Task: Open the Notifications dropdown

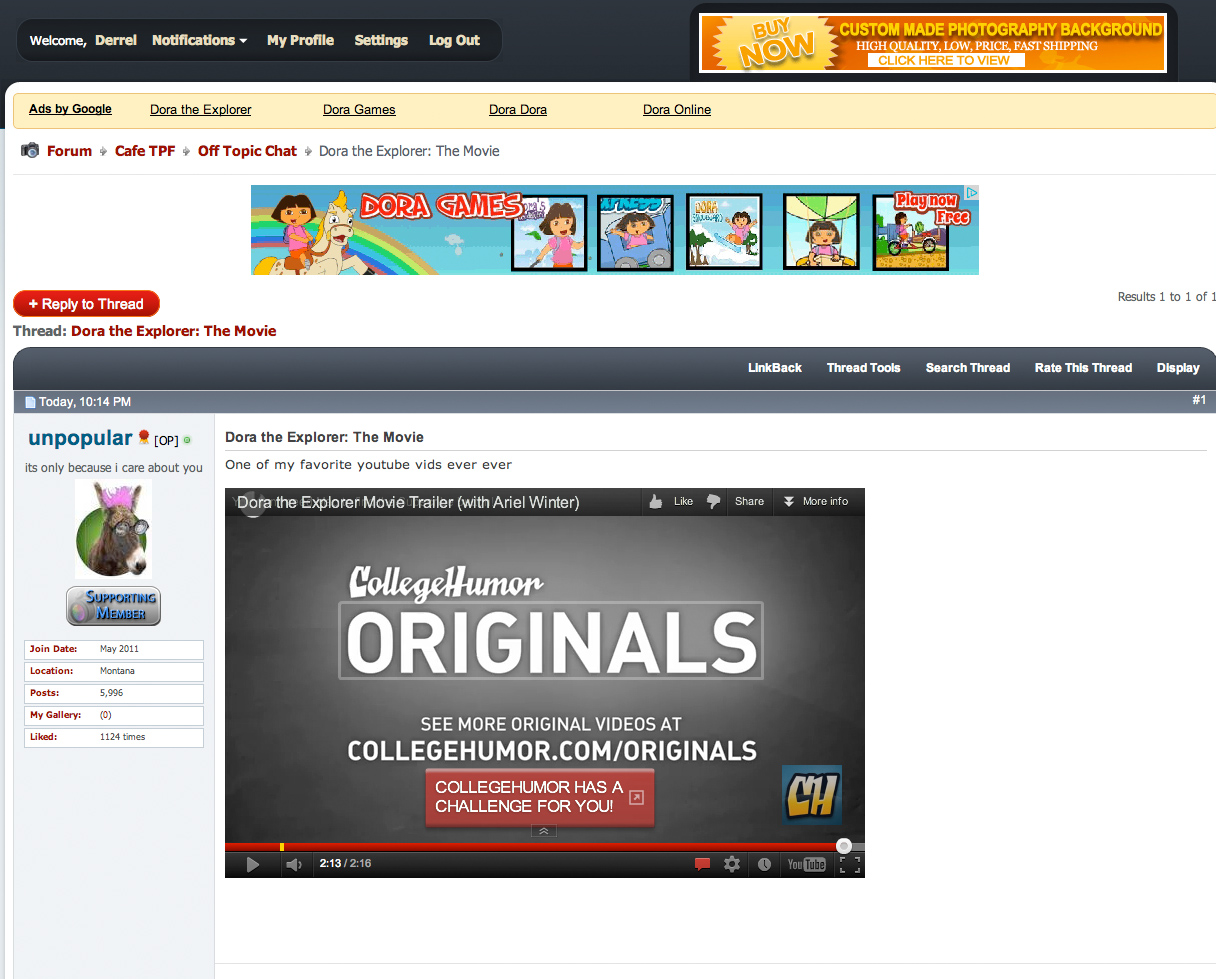Action: click(x=199, y=40)
